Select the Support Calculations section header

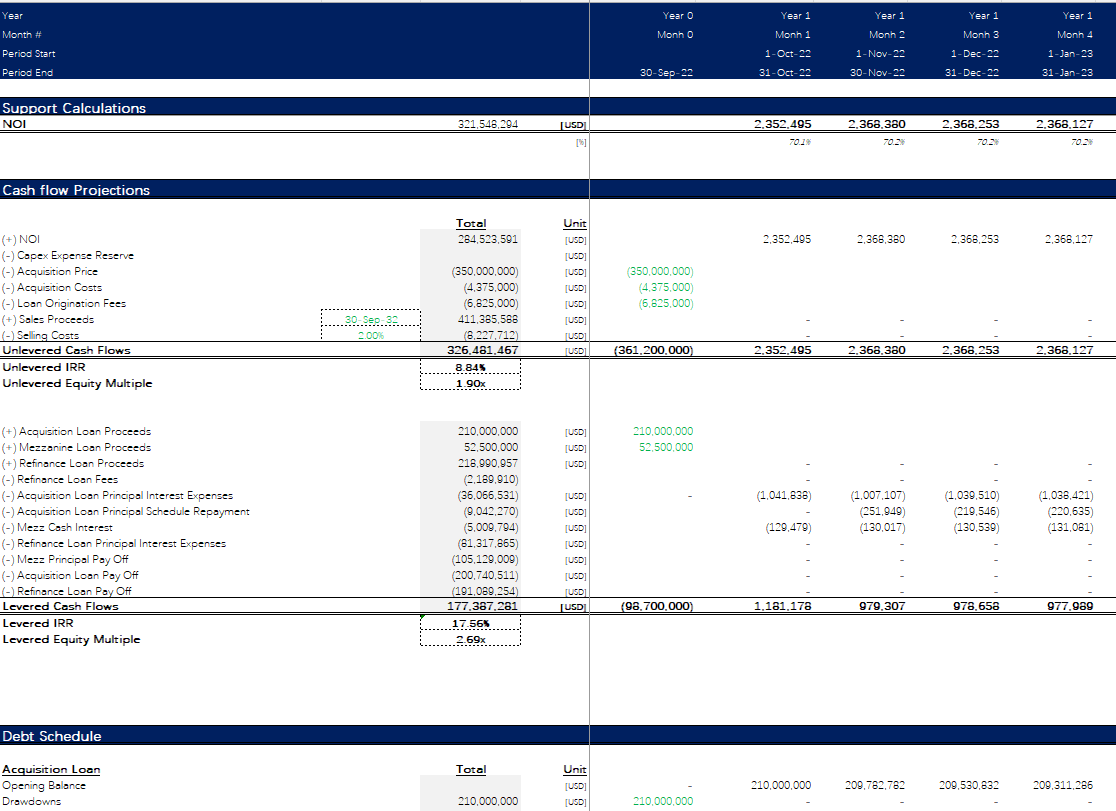(74, 108)
